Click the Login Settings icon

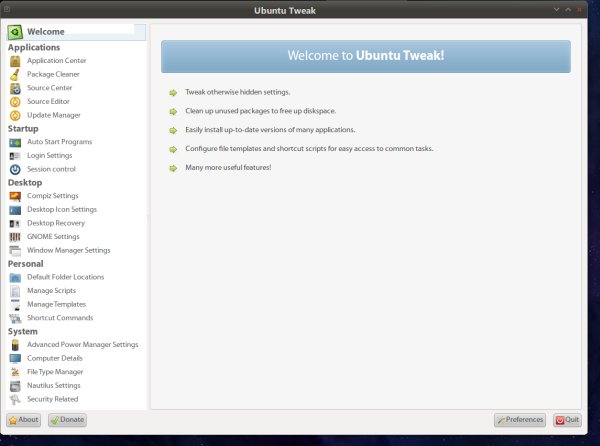point(15,156)
